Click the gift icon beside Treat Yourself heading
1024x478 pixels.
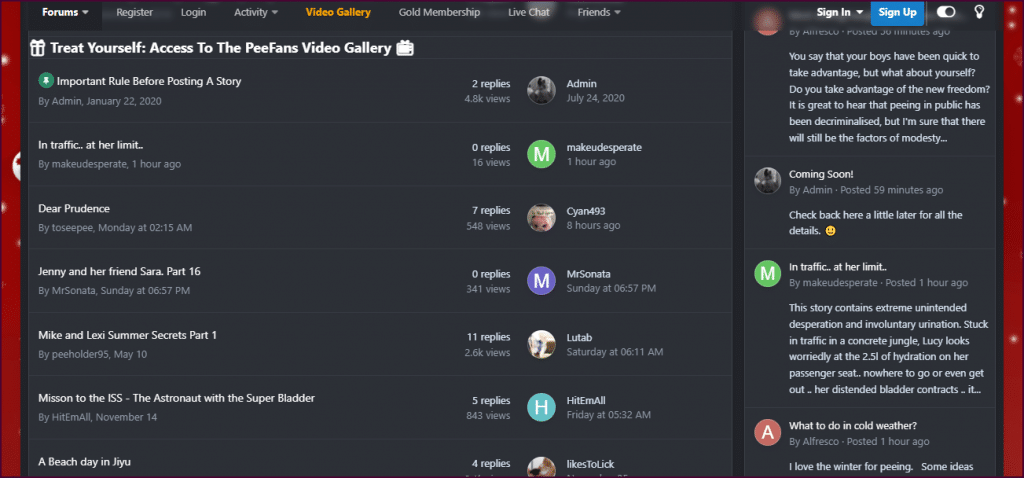pyautogui.click(x=38, y=48)
